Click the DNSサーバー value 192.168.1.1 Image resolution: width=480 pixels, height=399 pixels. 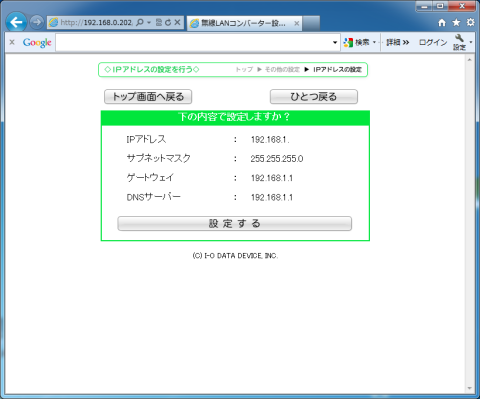[x=272, y=197]
